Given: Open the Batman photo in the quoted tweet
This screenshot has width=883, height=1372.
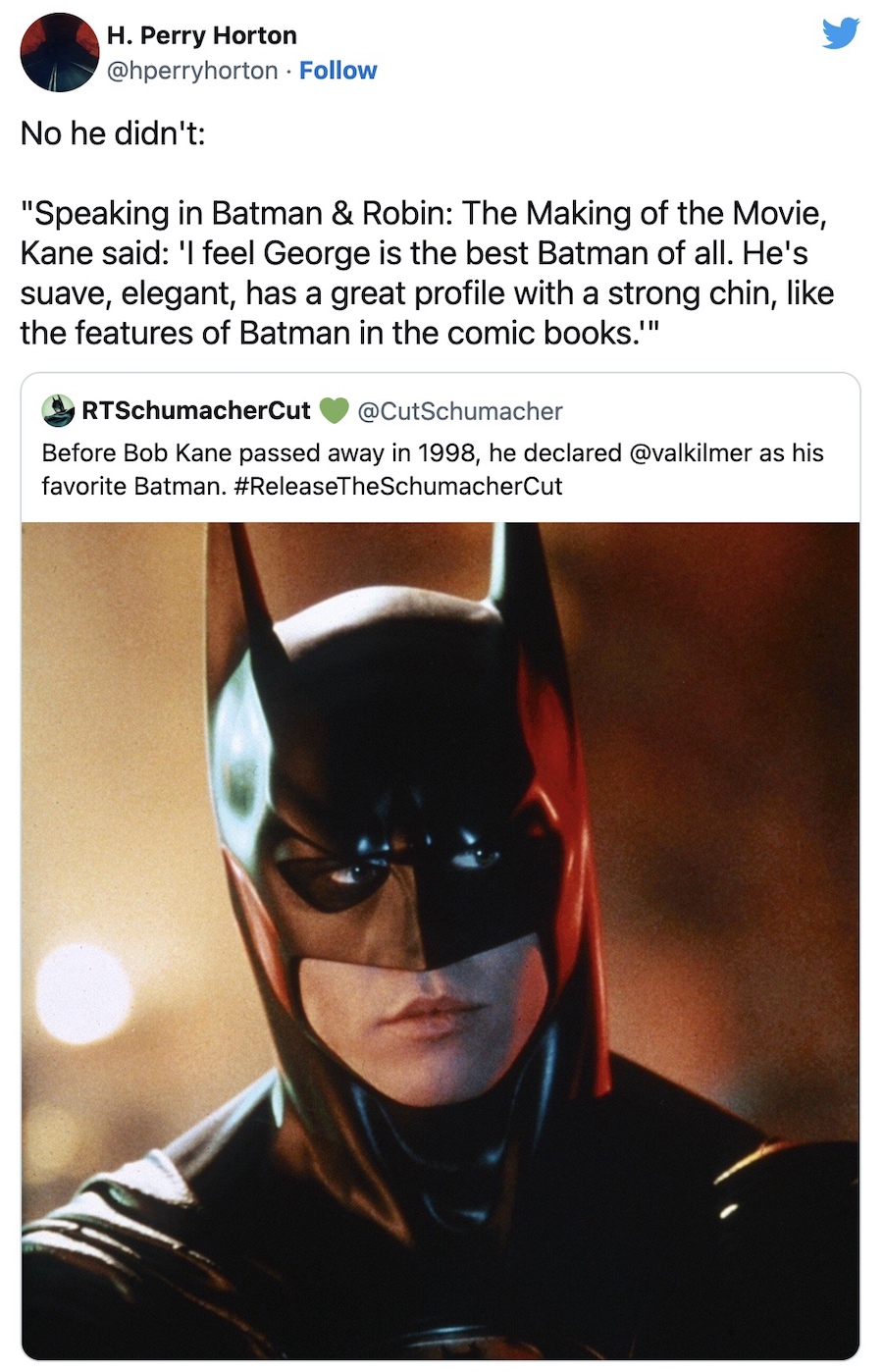Looking at the screenshot, I should point(441,940).
